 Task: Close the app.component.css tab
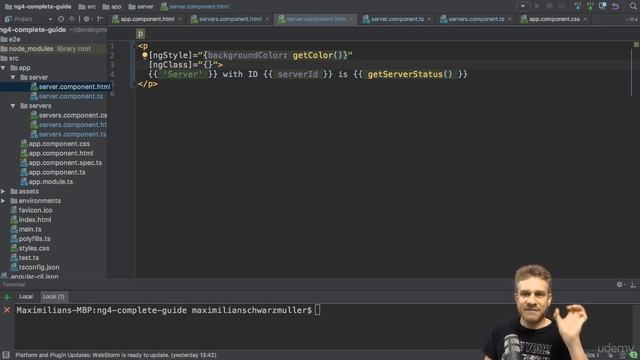(585, 19)
